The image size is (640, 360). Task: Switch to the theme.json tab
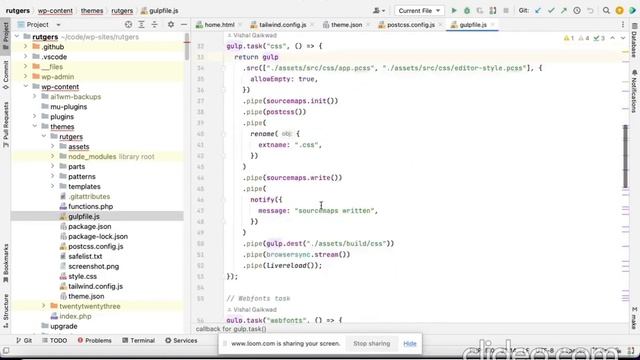point(346,25)
